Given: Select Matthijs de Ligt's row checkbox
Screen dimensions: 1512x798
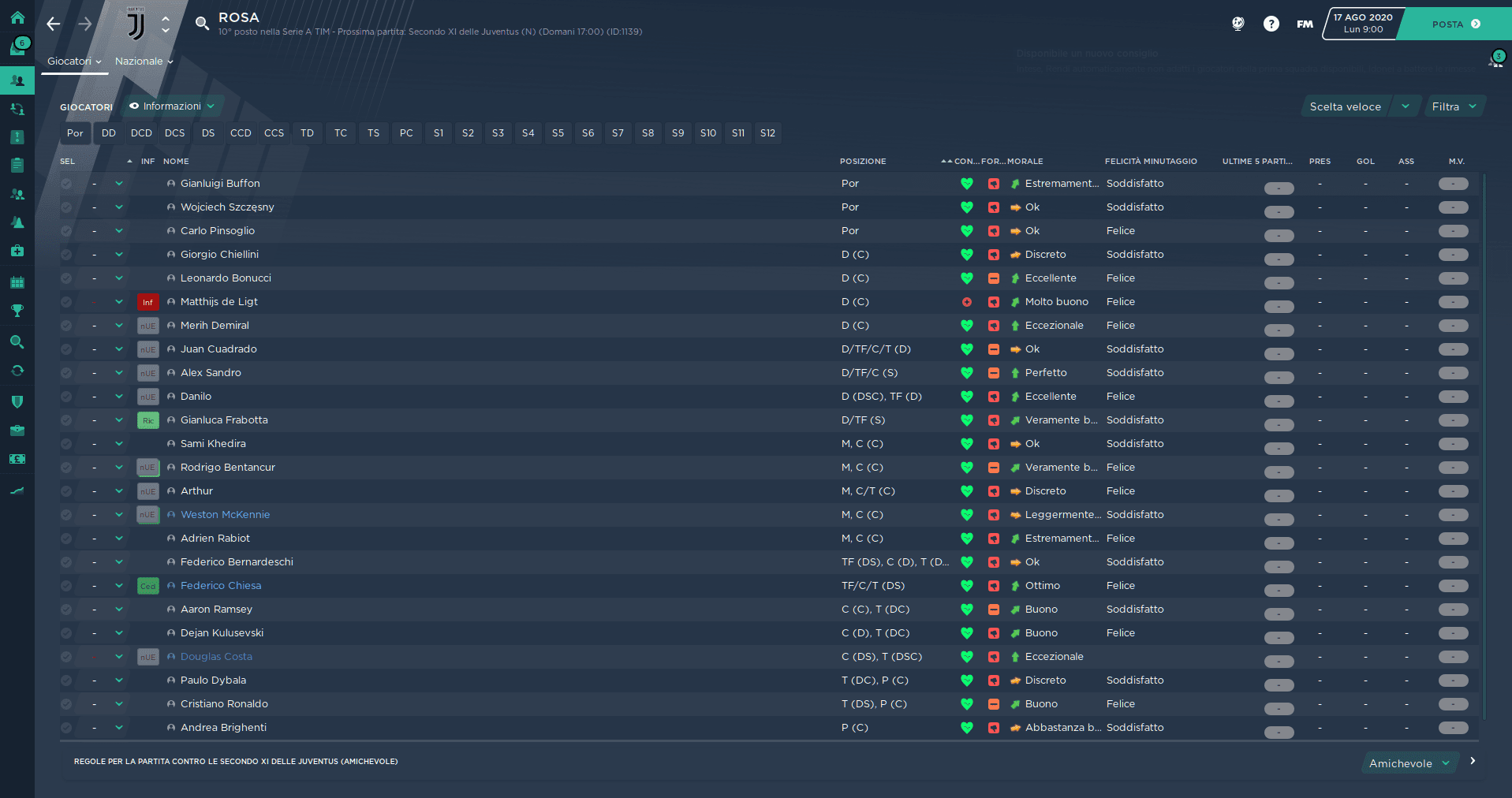Looking at the screenshot, I should [66, 302].
